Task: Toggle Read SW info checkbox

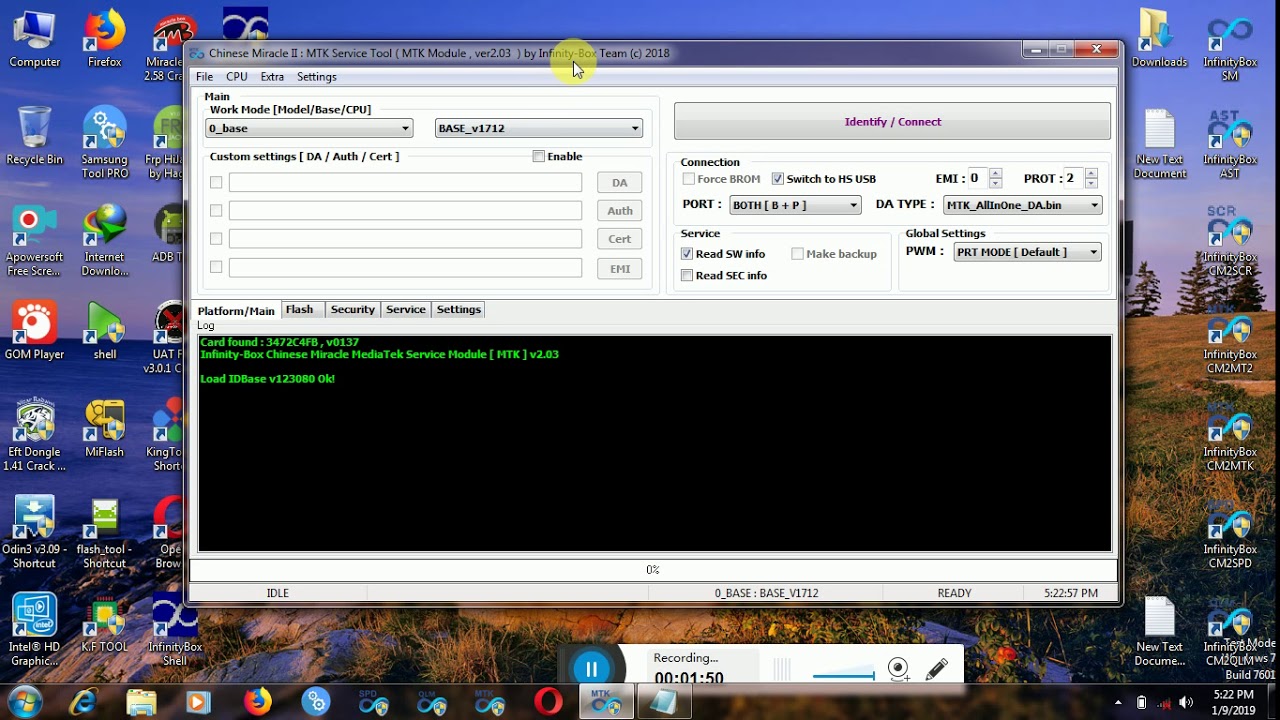Action: (687, 254)
